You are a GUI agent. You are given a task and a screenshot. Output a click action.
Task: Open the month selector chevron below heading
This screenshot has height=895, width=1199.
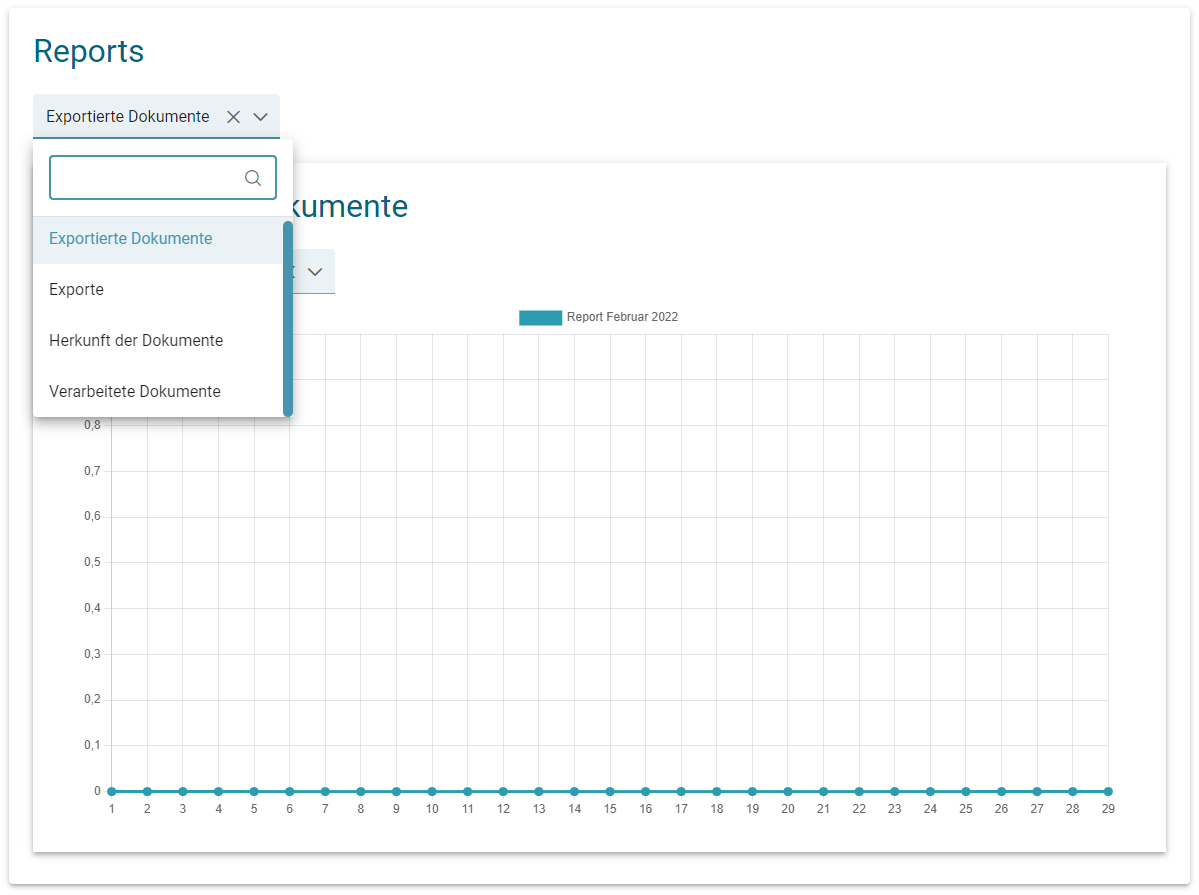tap(315, 272)
